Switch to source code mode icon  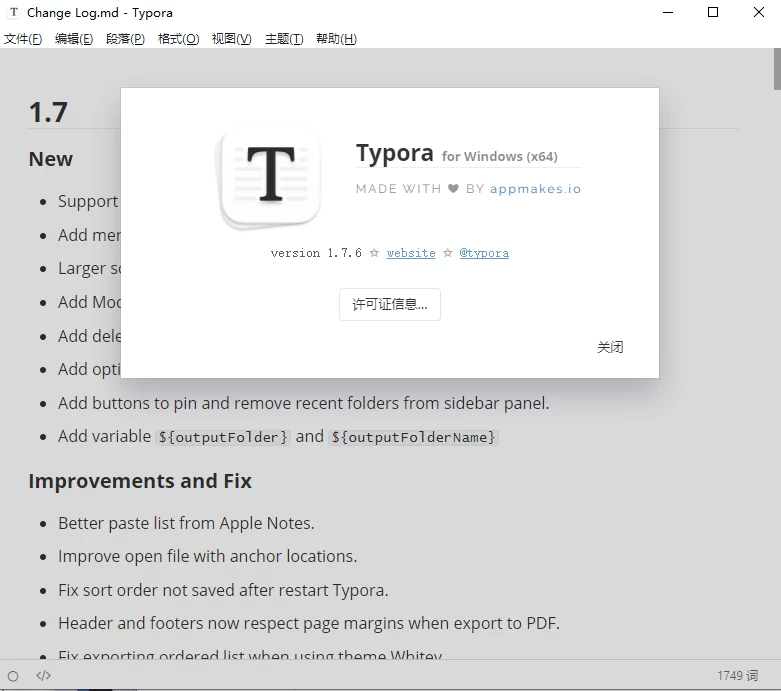(43, 676)
